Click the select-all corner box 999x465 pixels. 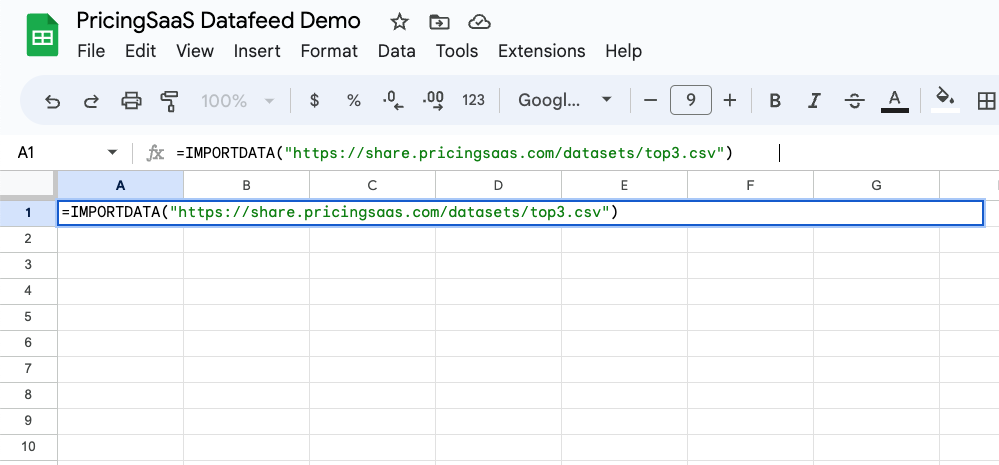28,185
